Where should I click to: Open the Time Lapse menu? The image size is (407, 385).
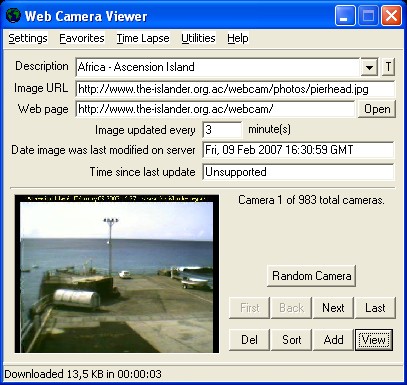pos(143,38)
